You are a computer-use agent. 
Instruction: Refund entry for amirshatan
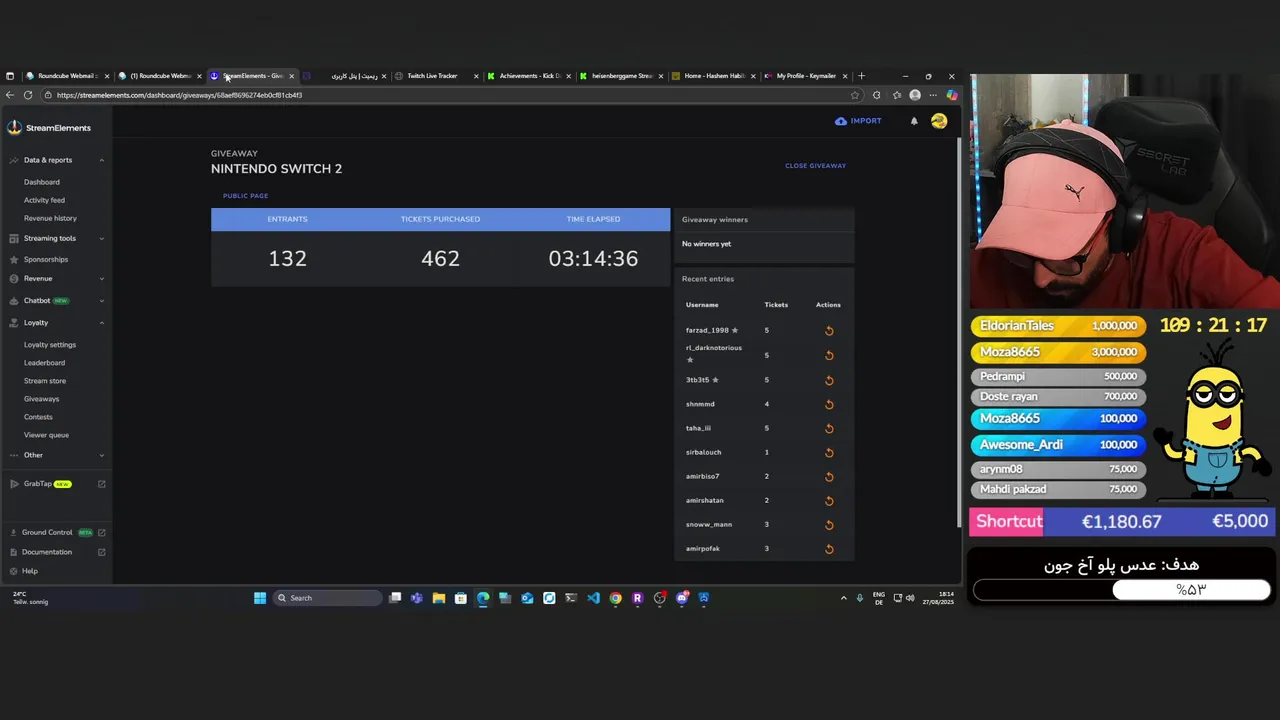tap(829, 500)
